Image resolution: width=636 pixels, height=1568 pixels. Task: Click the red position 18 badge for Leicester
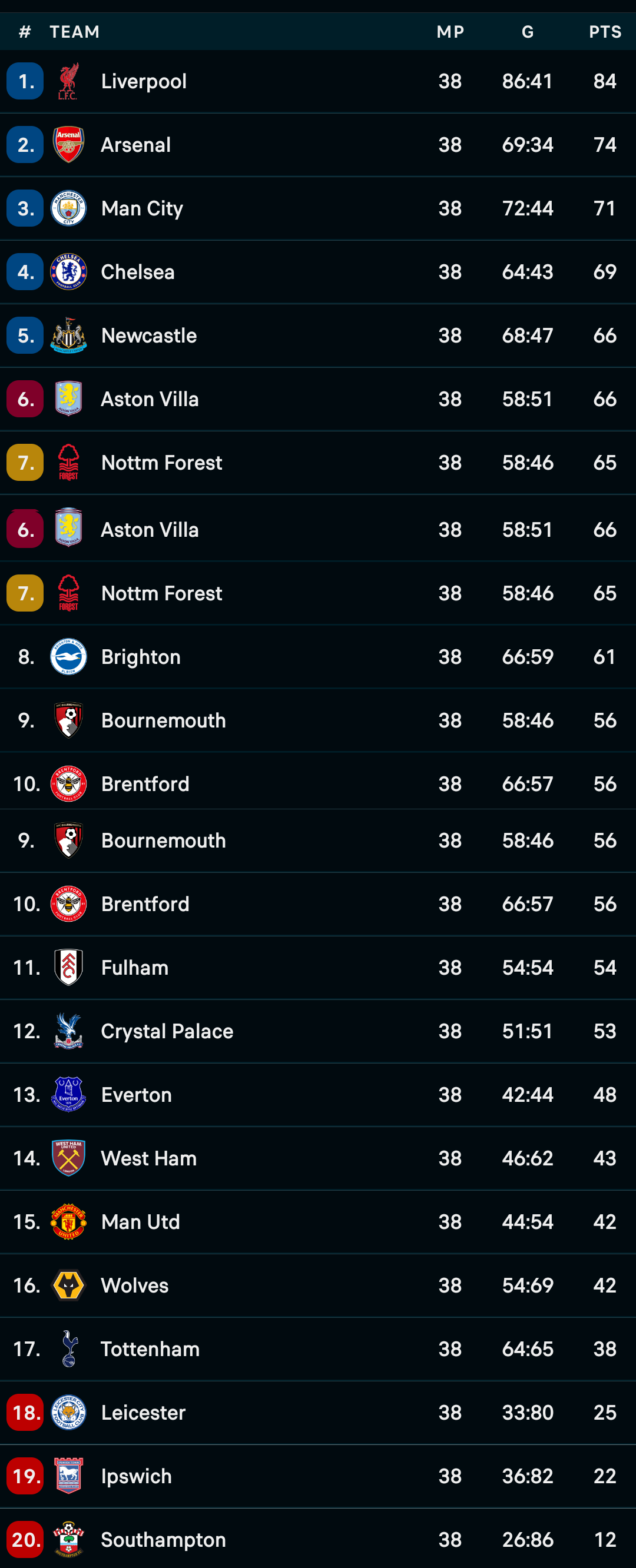25,1412
